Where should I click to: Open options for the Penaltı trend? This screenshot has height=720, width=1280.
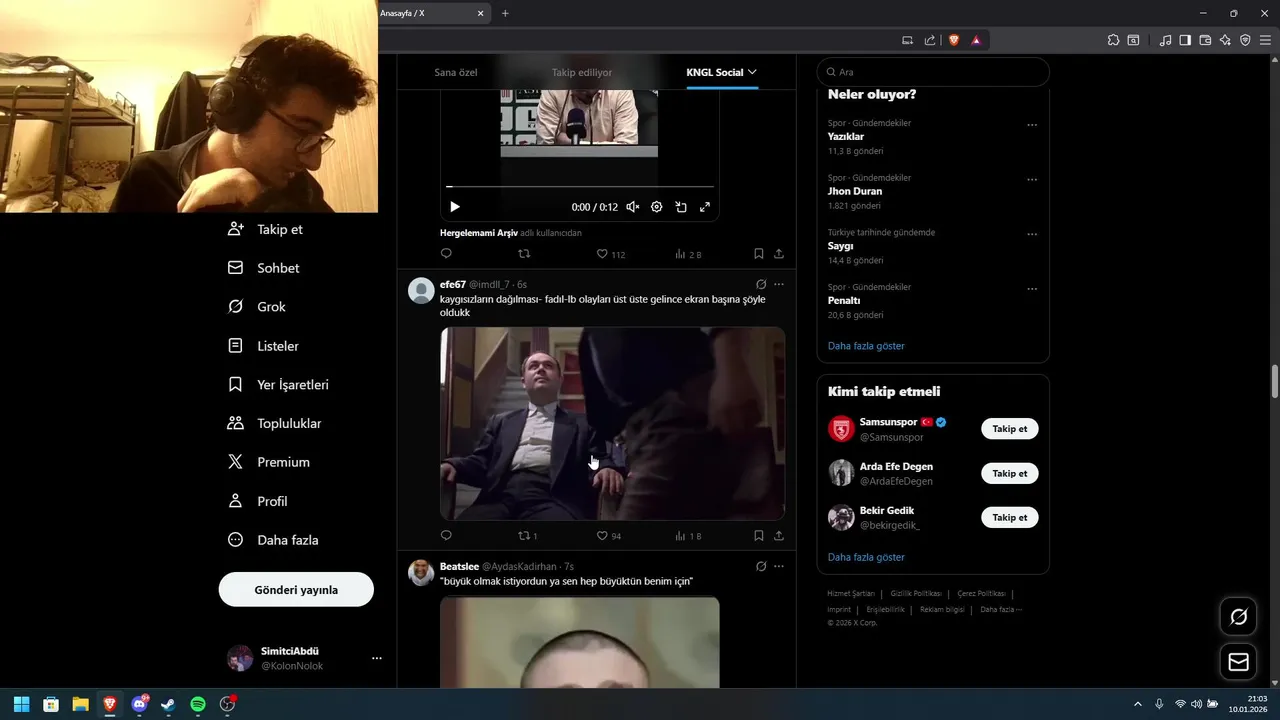pos(1032,289)
